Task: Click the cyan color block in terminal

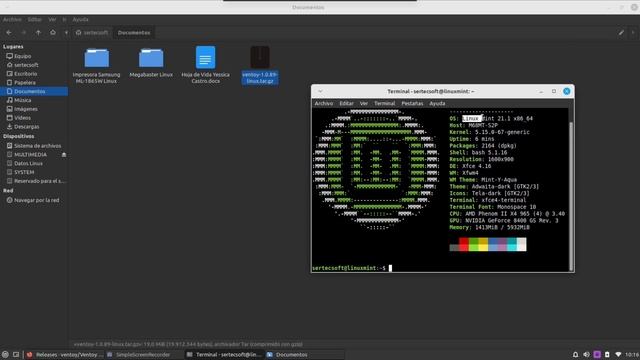Action: 512,244
